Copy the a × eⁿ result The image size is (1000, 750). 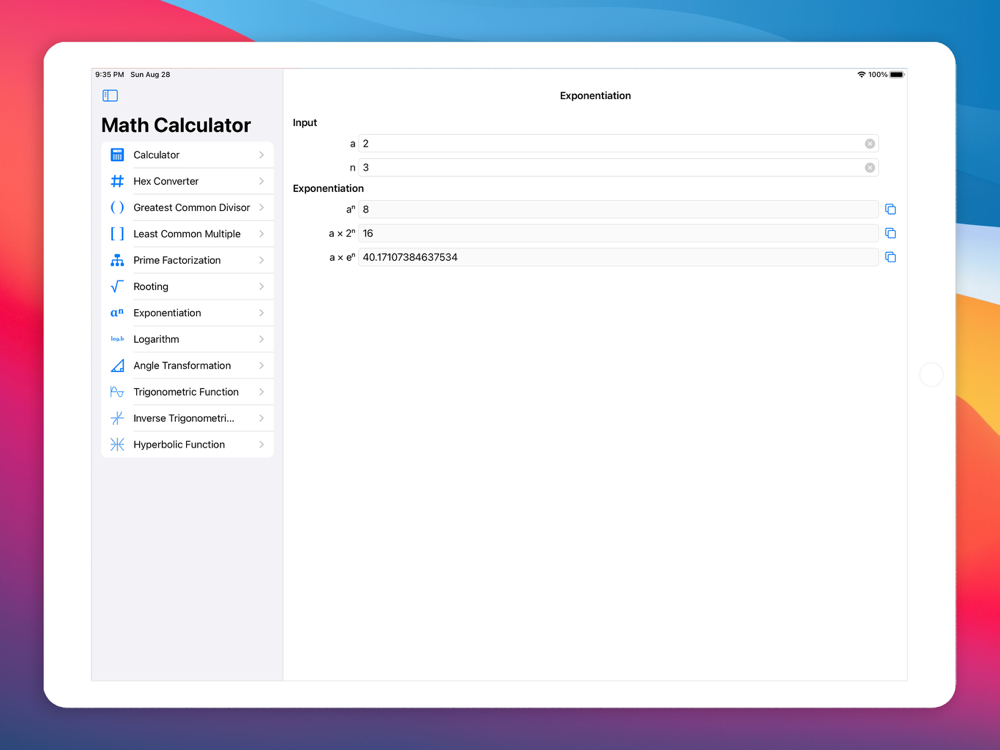[890, 257]
